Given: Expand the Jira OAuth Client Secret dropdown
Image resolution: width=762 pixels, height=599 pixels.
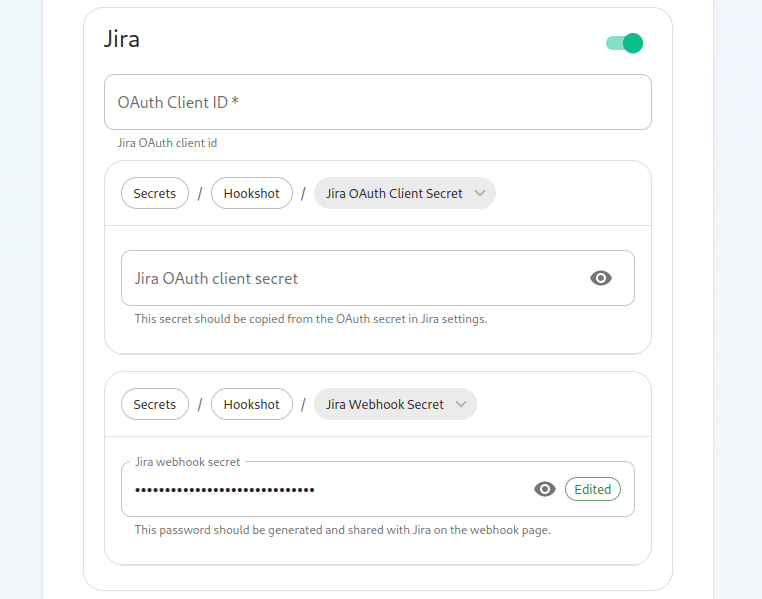Looking at the screenshot, I should [404, 193].
